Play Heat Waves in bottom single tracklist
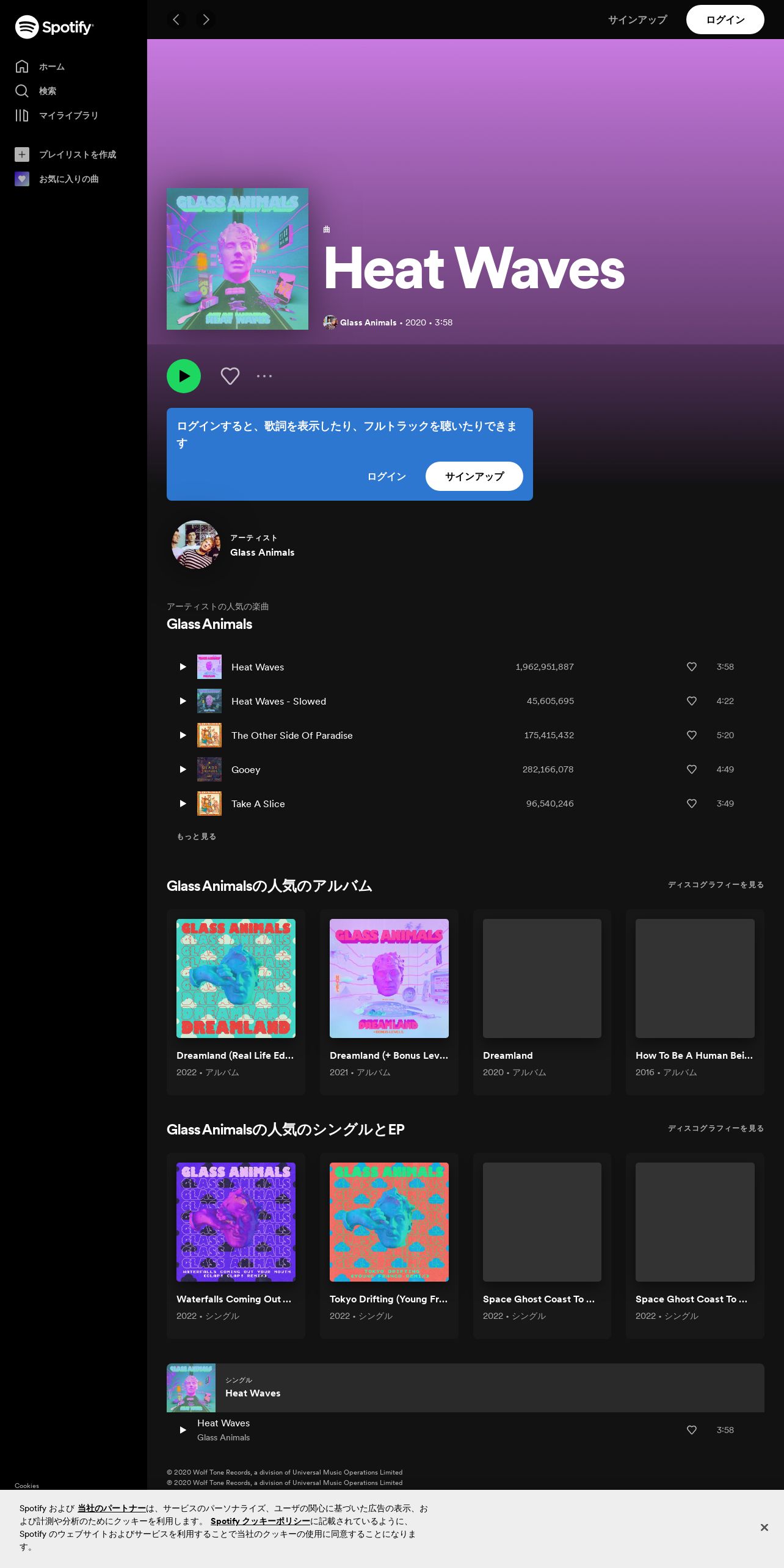The width and height of the screenshot is (784, 1568). pyautogui.click(x=183, y=1430)
